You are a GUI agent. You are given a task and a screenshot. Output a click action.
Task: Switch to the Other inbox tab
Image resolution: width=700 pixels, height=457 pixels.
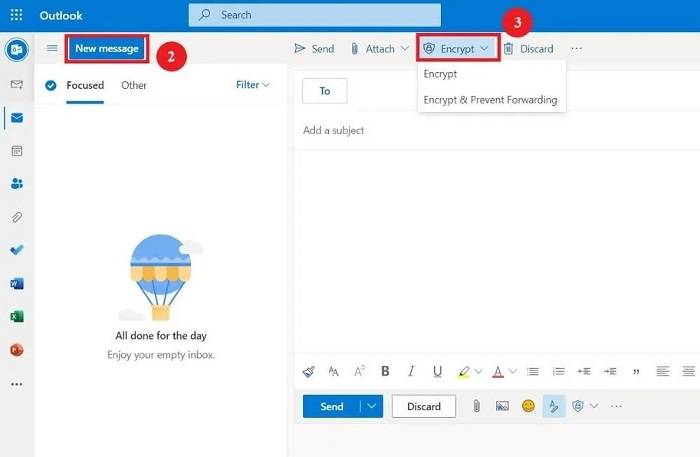(134, 85)
